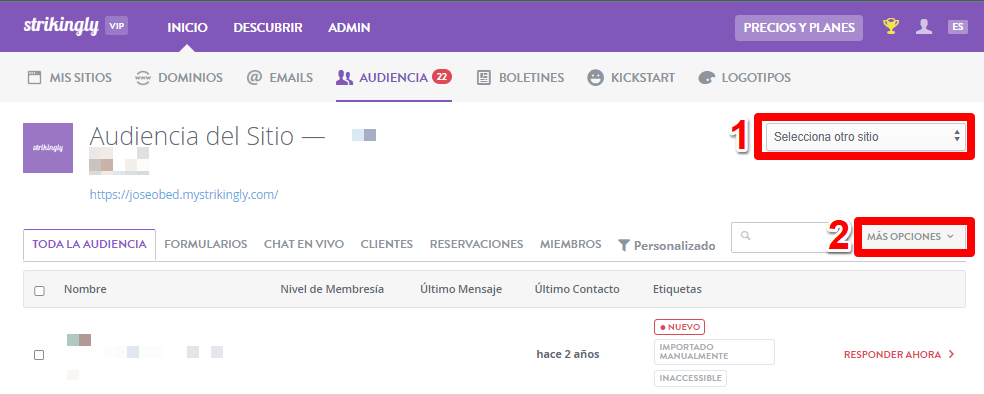
Task: Switch to the MIEMBROS tab
Action: (570, 244)
